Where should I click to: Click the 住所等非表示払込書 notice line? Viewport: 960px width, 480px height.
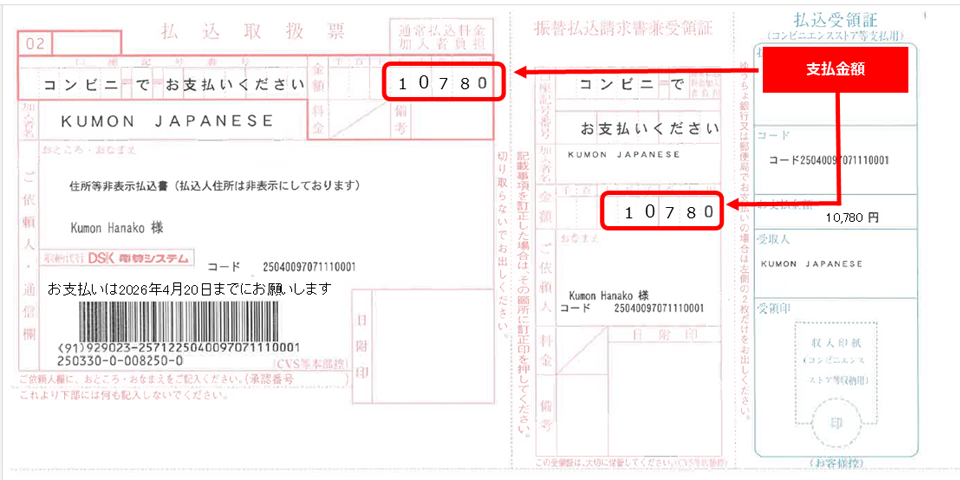click(x=214, y=185)
